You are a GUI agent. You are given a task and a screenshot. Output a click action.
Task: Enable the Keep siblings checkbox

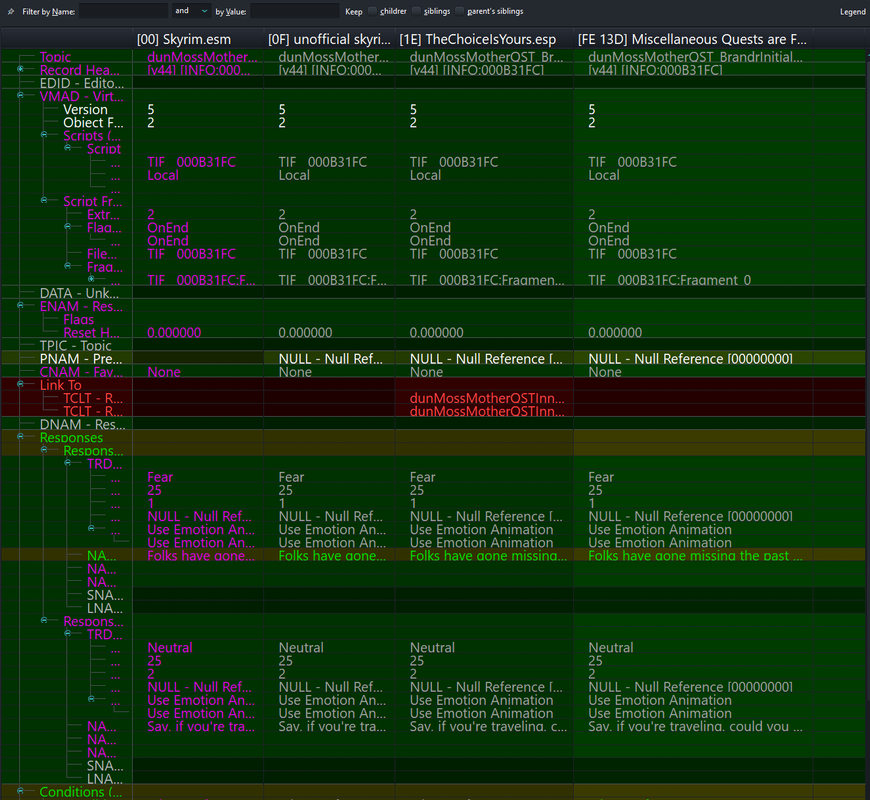pos(417,11)
